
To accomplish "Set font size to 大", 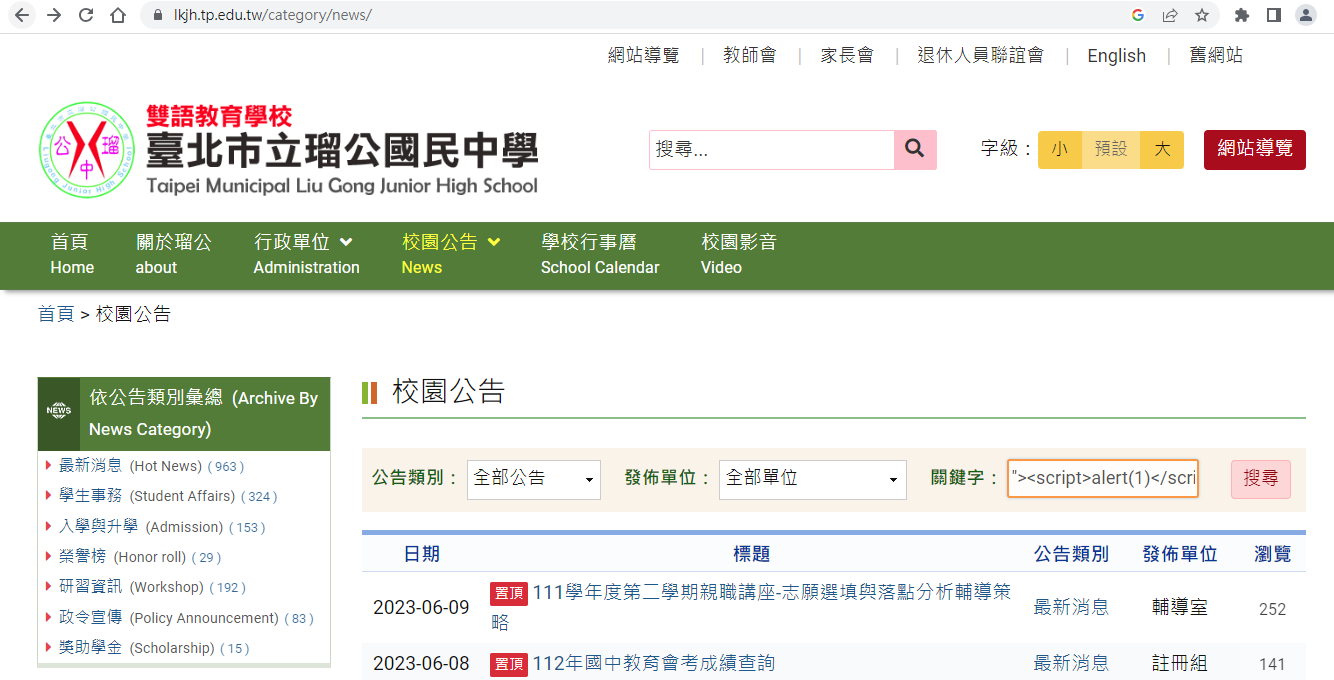I will pyautogui.click(x=1162, y=149).
